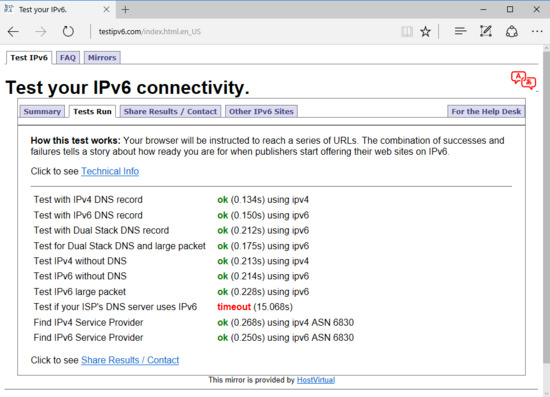This screenshot has width=550, height=397.
Task: Open a new browser tab
Action: (x=125, y=10)
